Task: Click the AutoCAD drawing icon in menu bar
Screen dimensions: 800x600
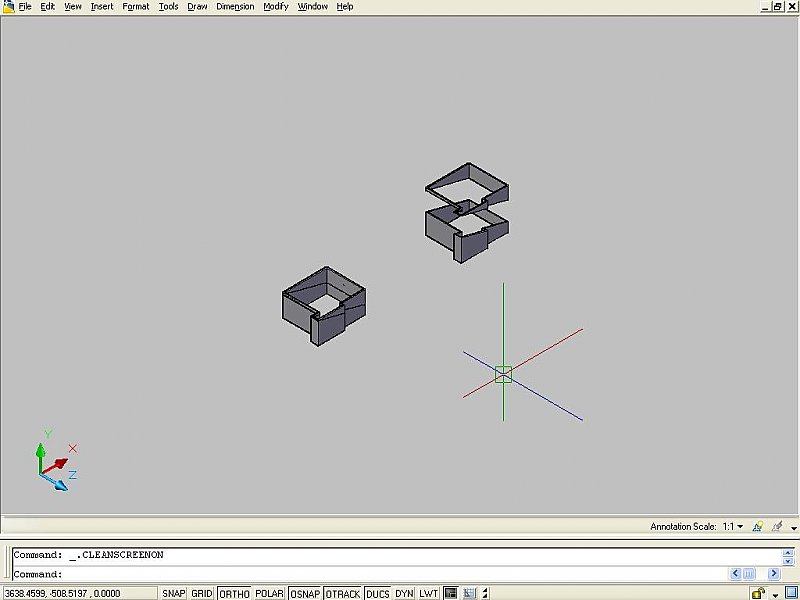Action: coord(8,6)
